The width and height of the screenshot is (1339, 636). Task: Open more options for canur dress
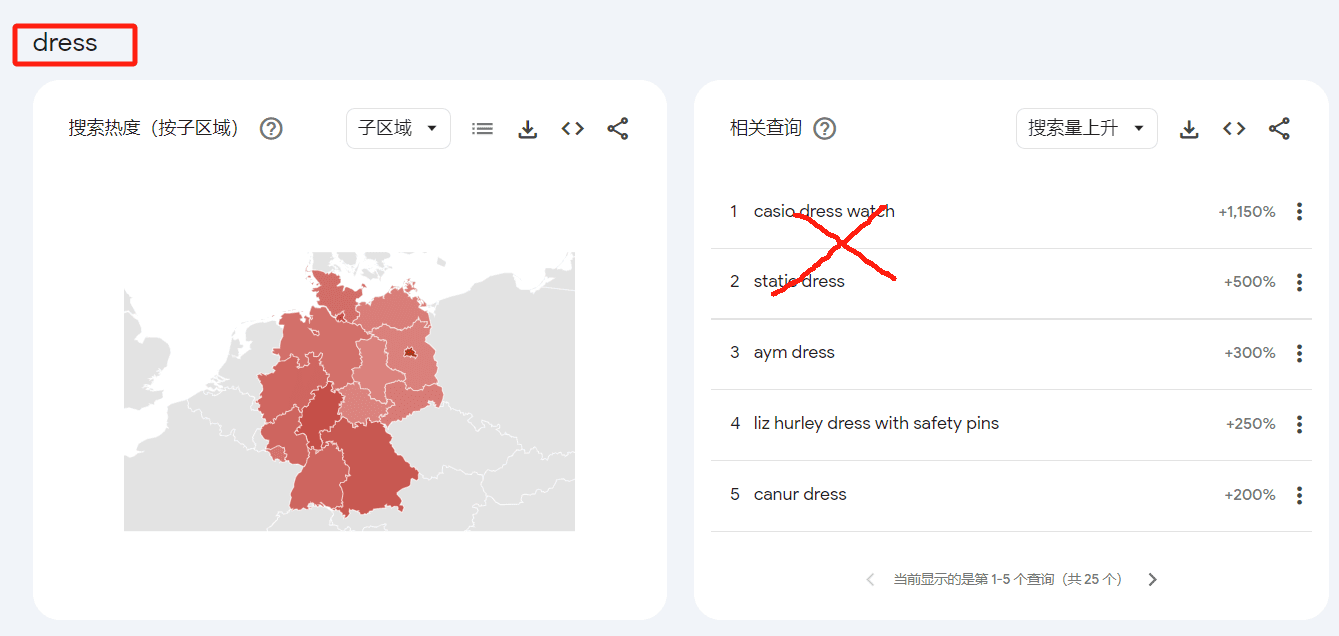1299,495
